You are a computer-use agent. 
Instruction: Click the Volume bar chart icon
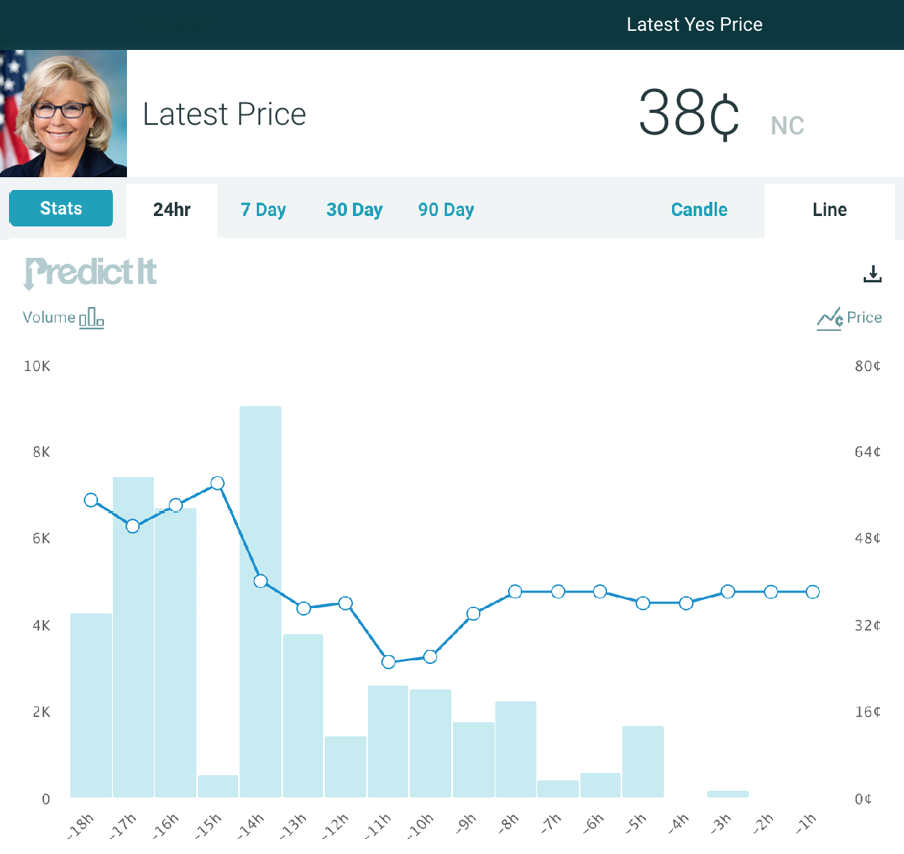tap(92, 318)
